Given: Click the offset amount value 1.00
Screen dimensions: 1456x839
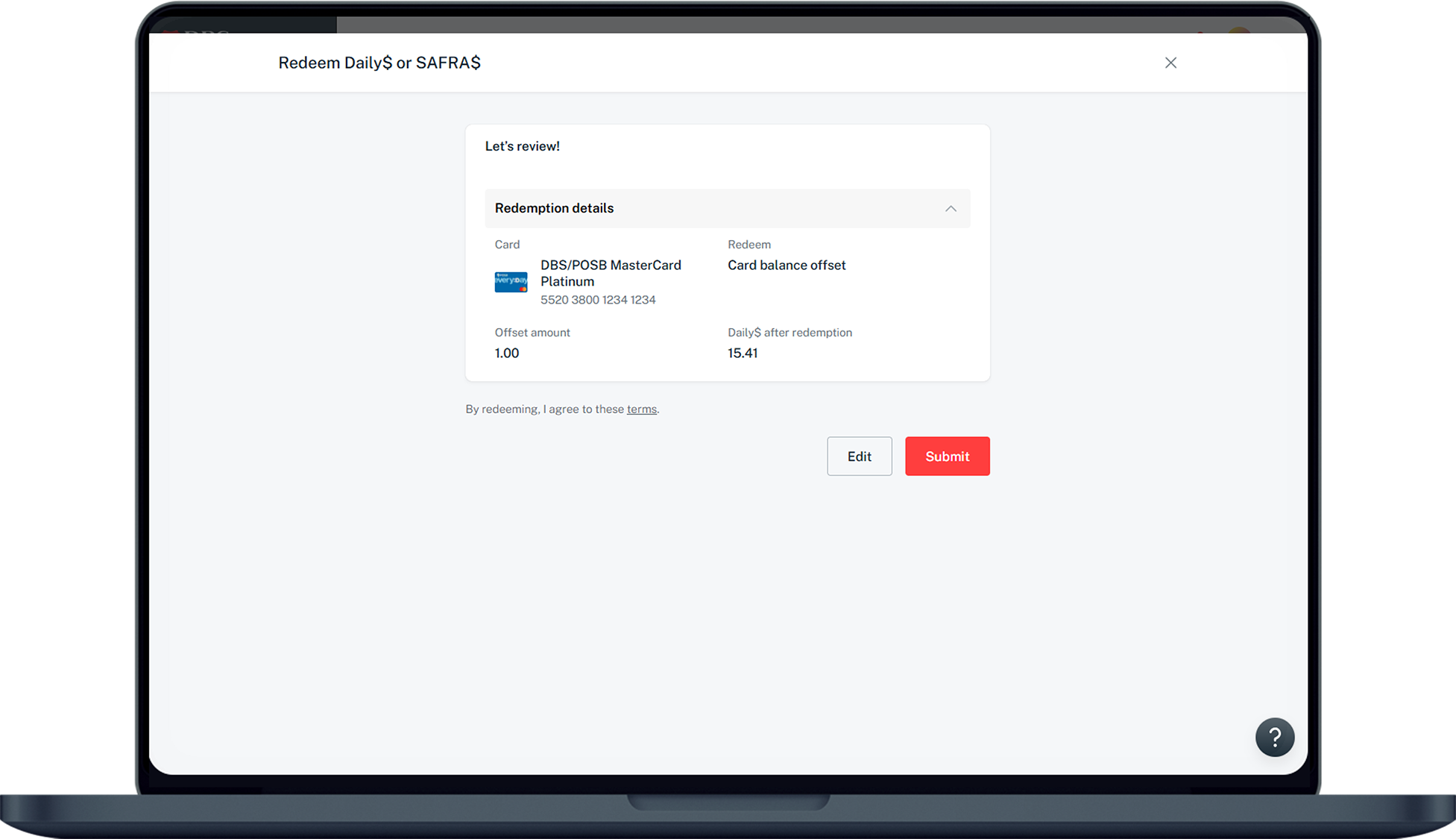Looking at the screenshot, I should (507, 353).
